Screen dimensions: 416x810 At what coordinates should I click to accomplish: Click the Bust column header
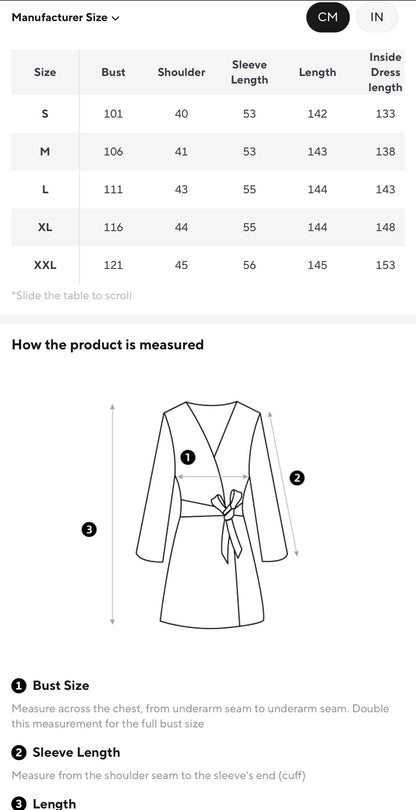click(x=113, y=72)
